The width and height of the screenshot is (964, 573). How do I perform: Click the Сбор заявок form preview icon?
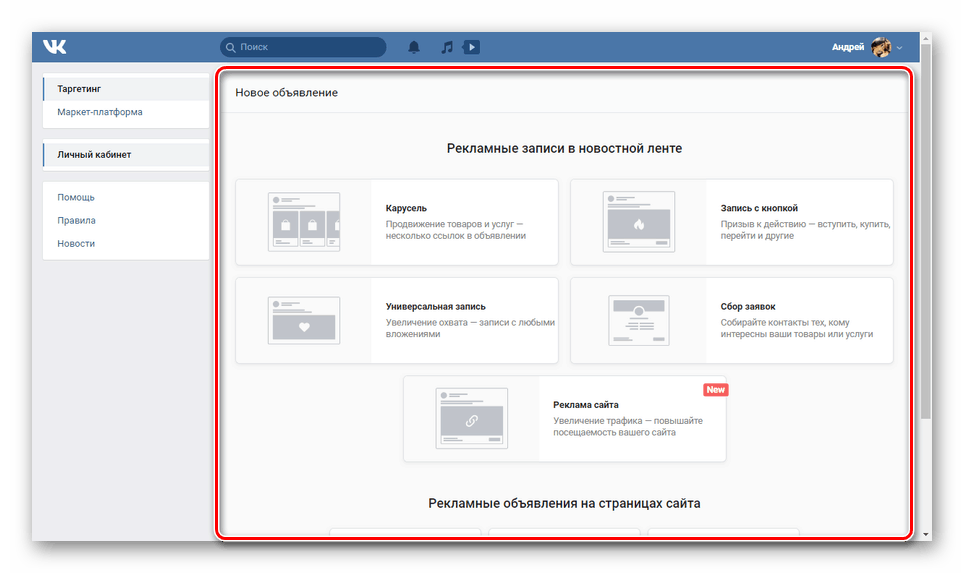[x=639, y=320]
